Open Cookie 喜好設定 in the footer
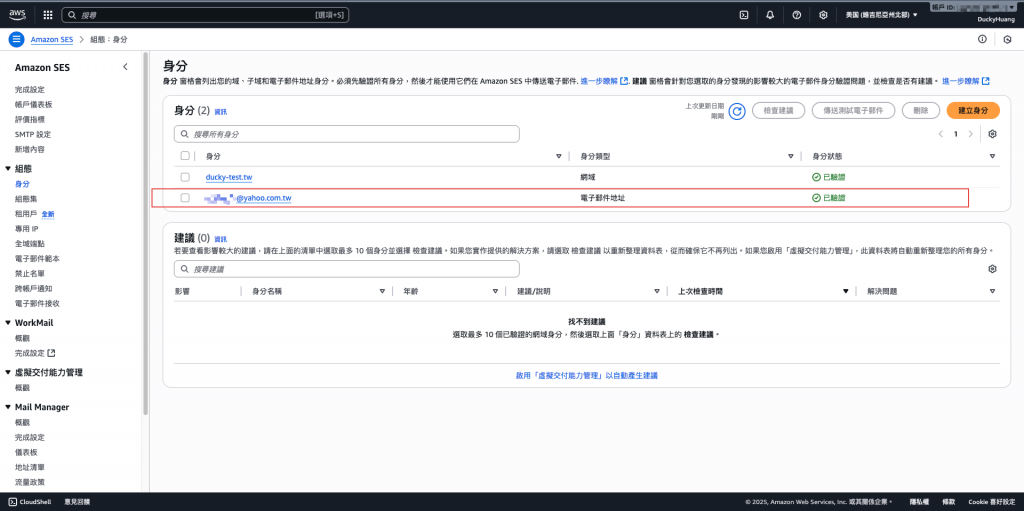This screenshot has width=1024, height=511. point(991,502)
